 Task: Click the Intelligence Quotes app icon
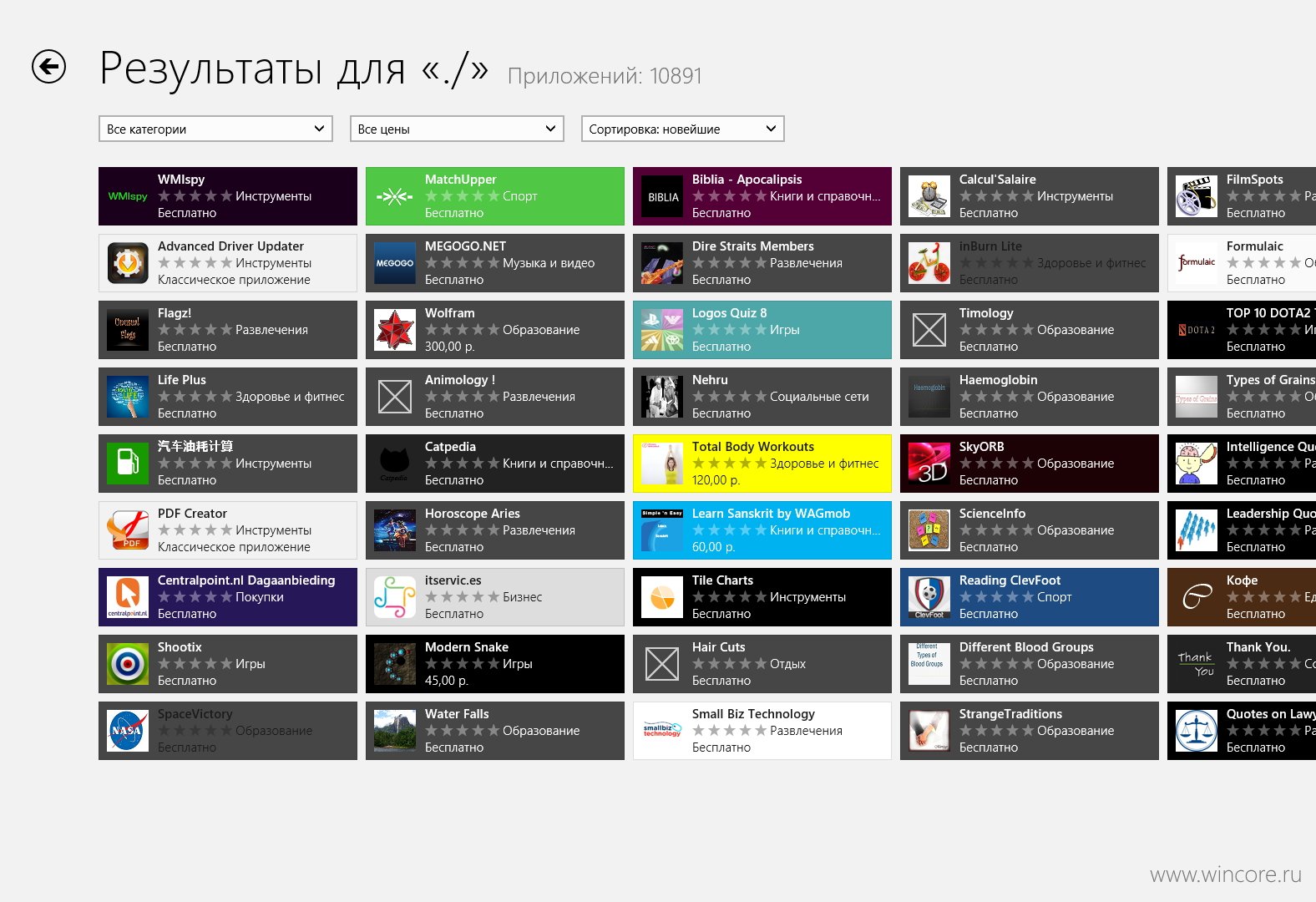click(1197, 464)
